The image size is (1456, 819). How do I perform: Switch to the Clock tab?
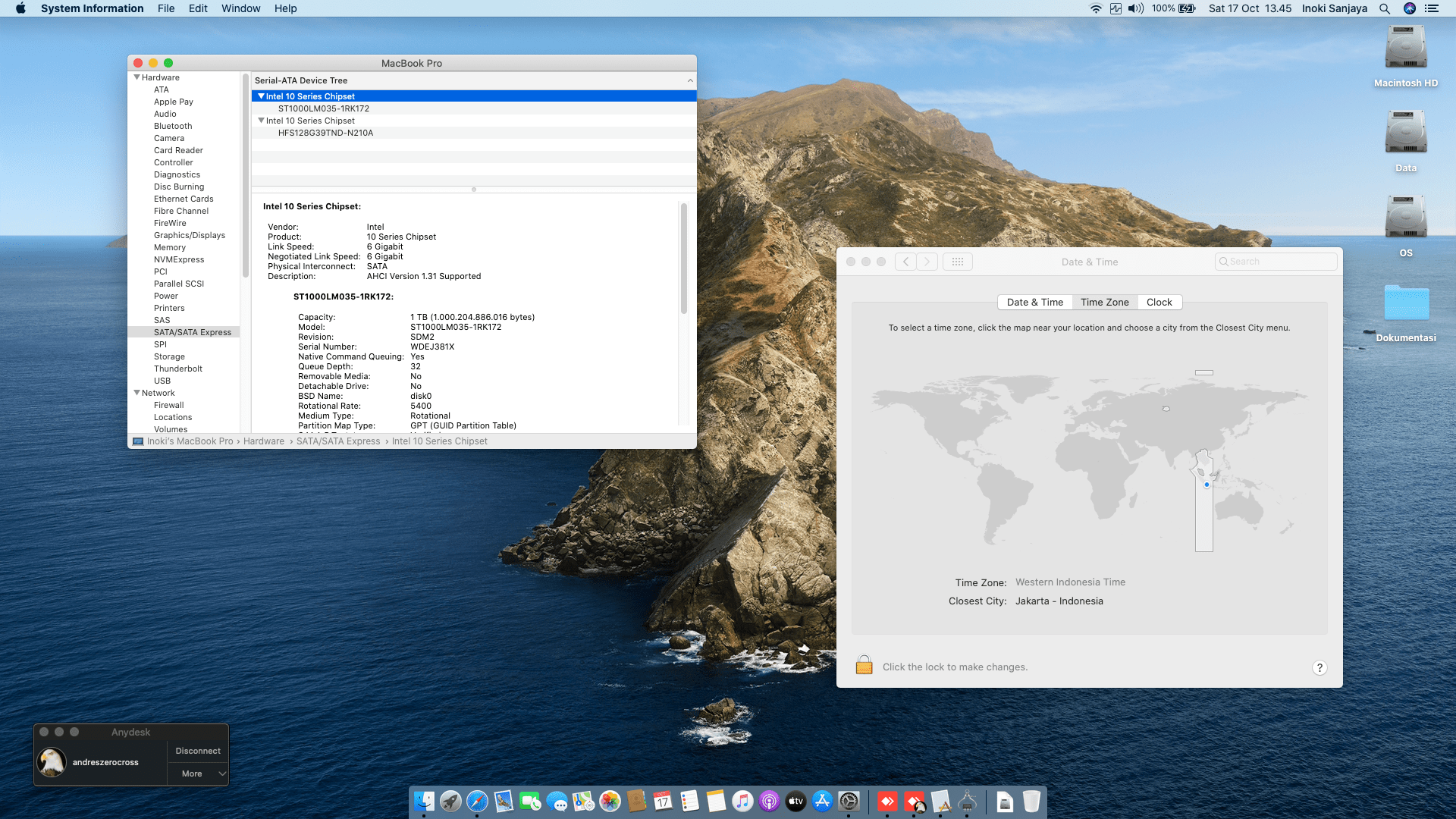point(1159,302)
